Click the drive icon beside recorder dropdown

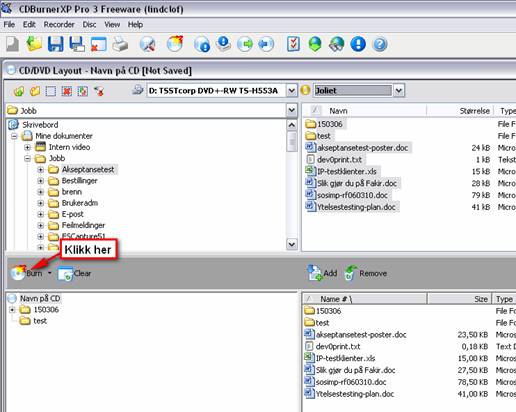pyautogui.click(x=137, y=90)
